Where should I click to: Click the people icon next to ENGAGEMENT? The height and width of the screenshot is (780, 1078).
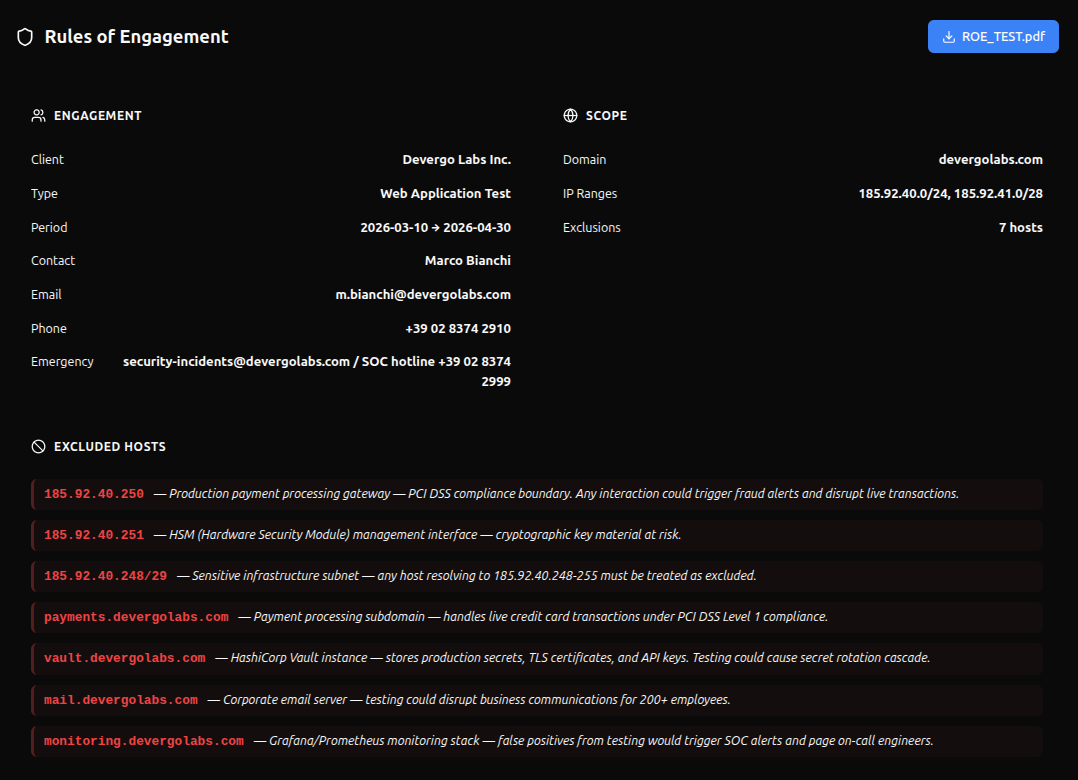(x=38, y=115)
